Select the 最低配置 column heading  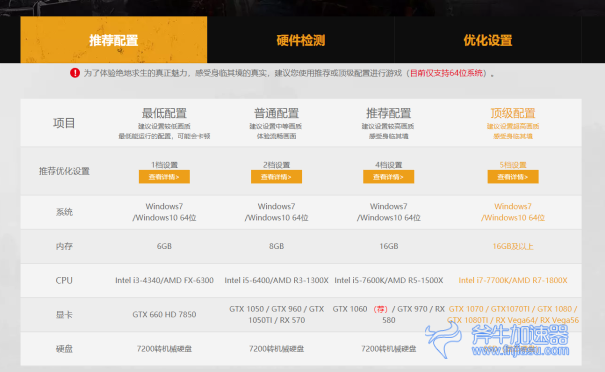(164, 113)
